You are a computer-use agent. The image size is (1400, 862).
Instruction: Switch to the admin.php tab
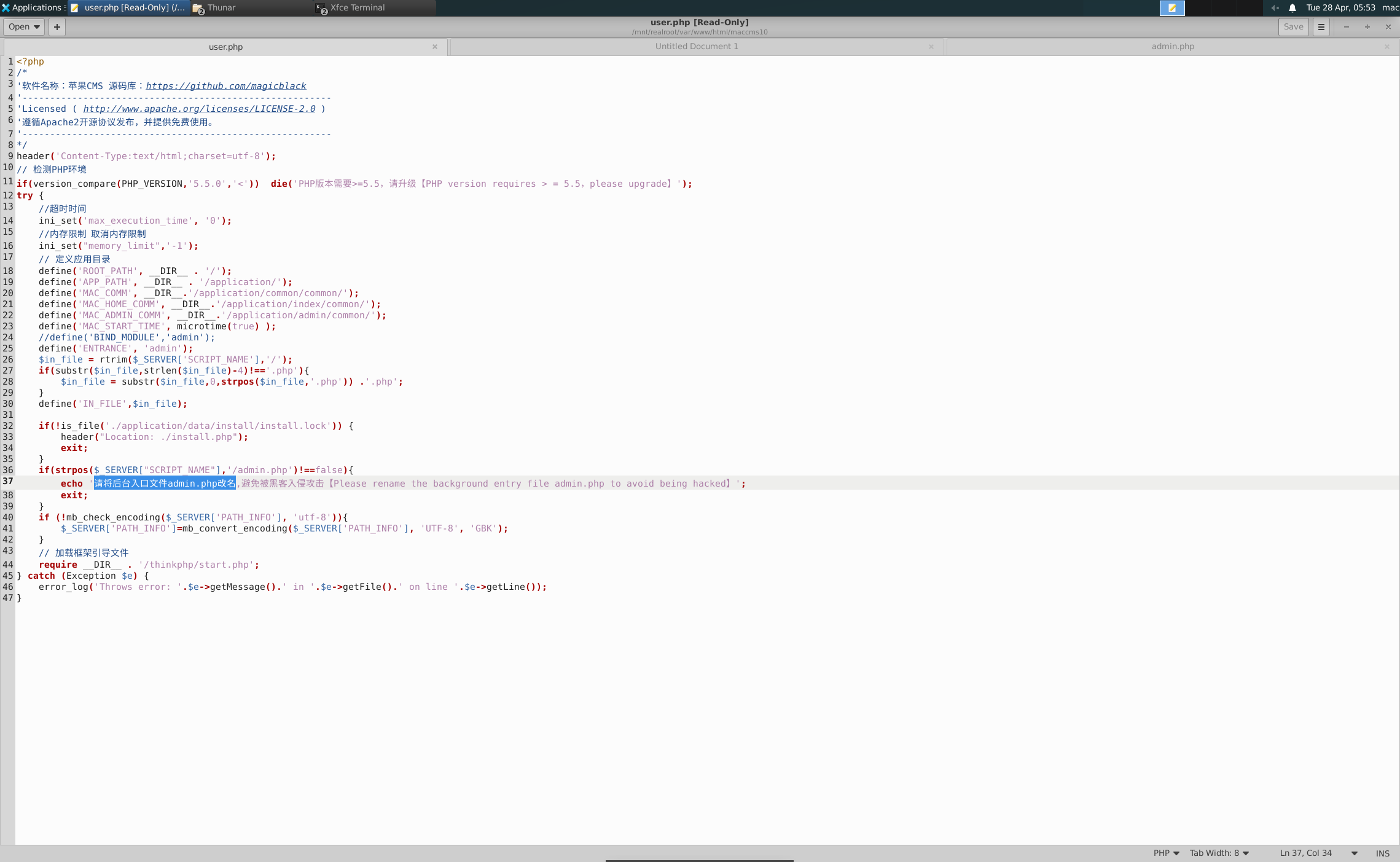click(x=1173, y=47)
